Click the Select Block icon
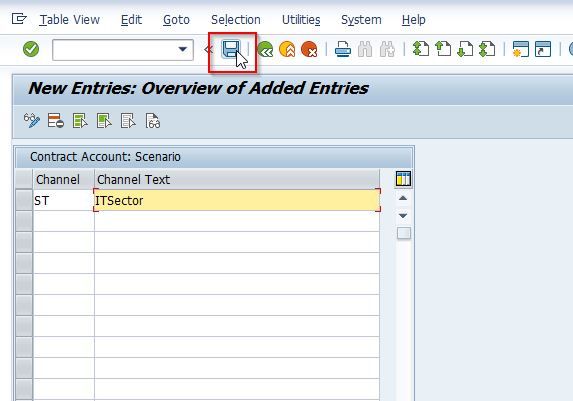Screen dimensions: 573x401 pos(104,121)
